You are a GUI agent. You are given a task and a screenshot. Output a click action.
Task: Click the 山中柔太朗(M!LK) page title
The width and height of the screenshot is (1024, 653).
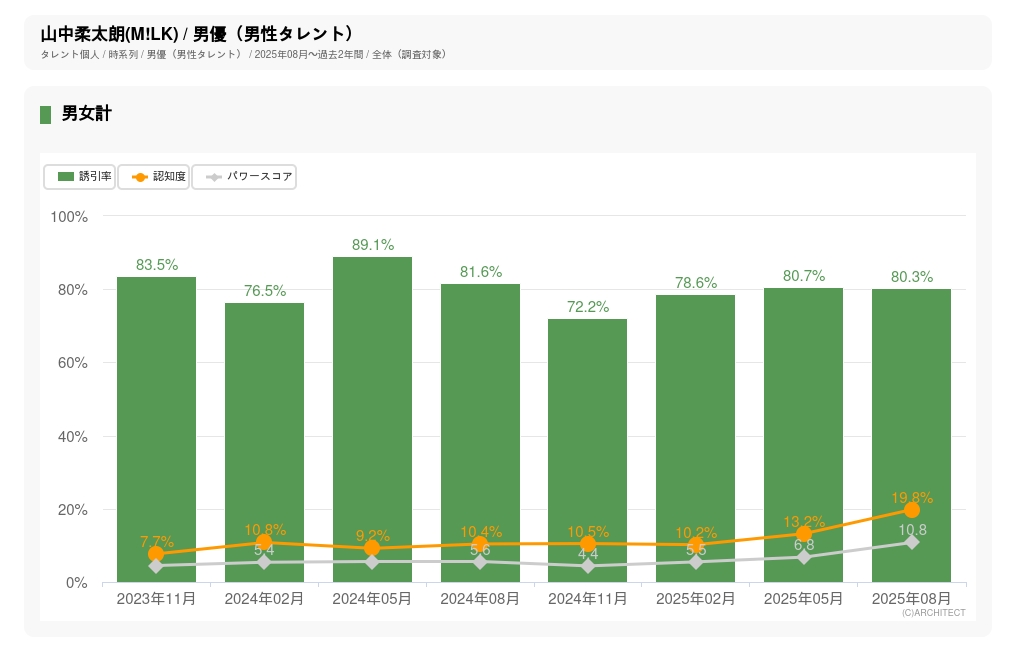pos(110,34)
